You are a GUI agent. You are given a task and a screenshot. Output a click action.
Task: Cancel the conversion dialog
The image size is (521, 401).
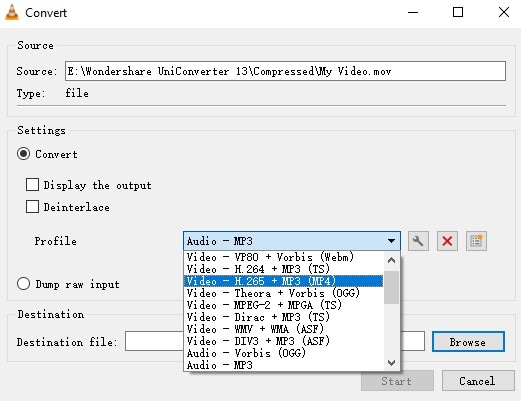coord(478,381)
